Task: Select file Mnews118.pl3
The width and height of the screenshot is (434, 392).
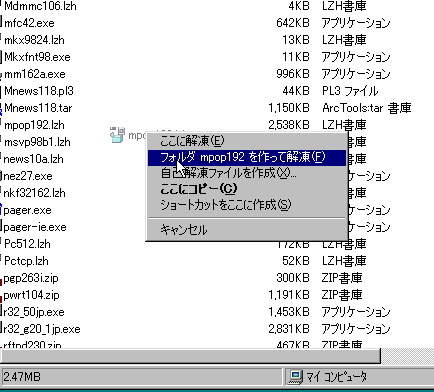Action: (x=39, y=91)
